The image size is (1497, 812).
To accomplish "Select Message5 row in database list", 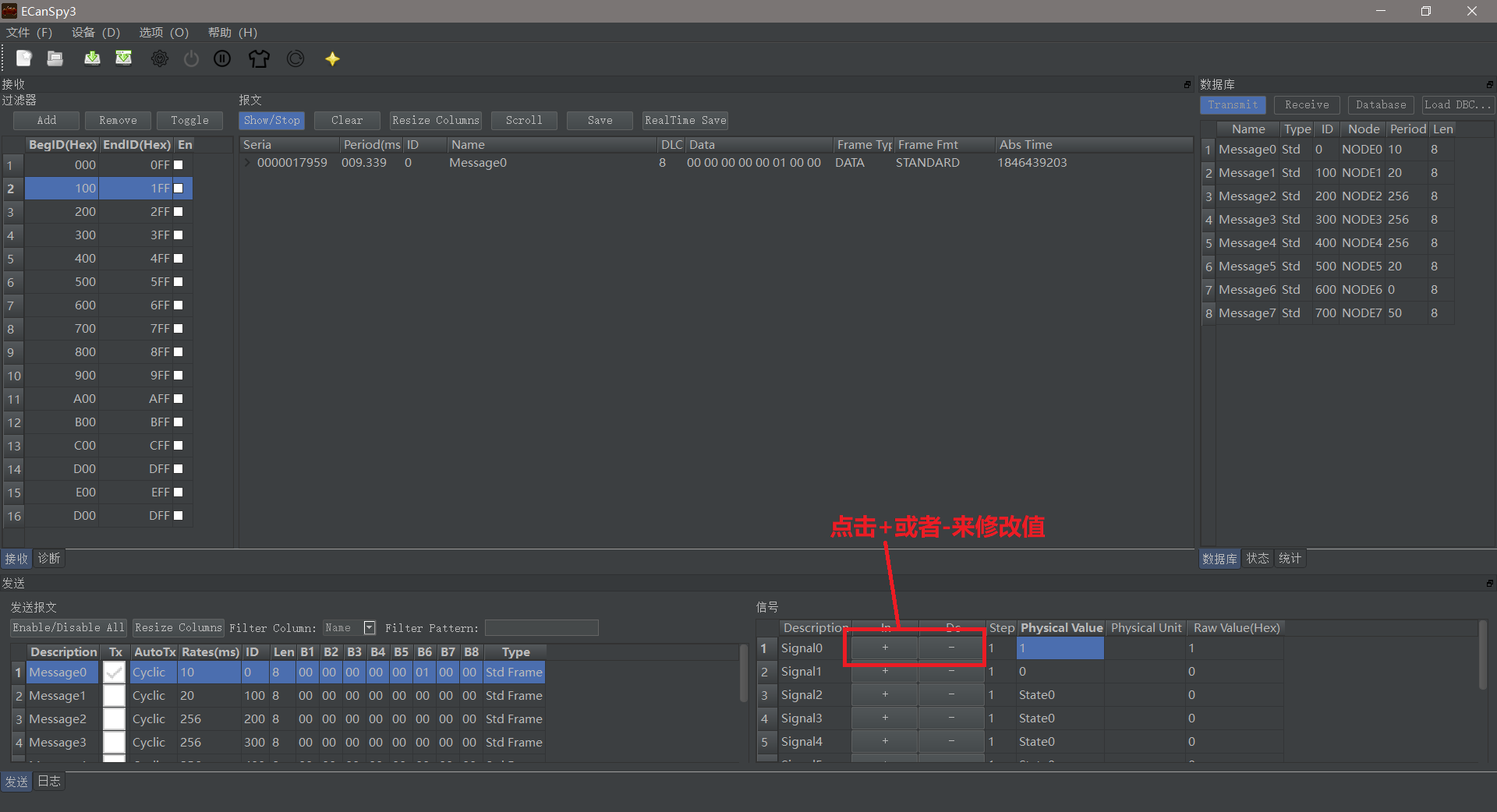I will [x=1329, y=267].
